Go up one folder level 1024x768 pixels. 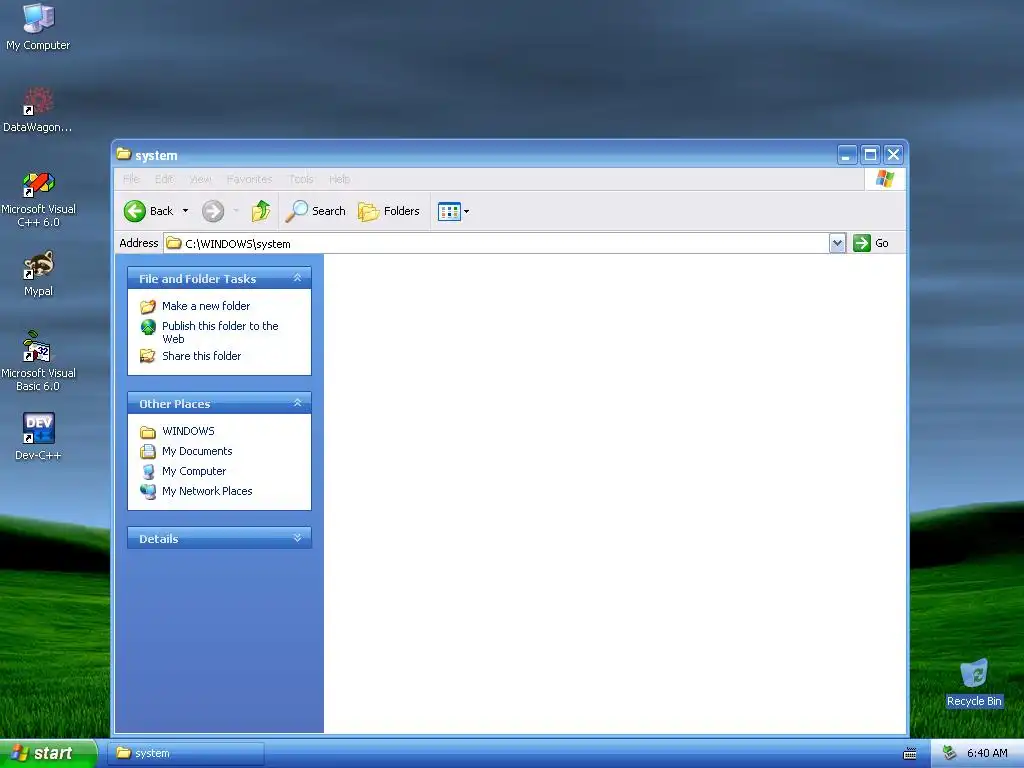pyautogui.click(x=261, y=211)
